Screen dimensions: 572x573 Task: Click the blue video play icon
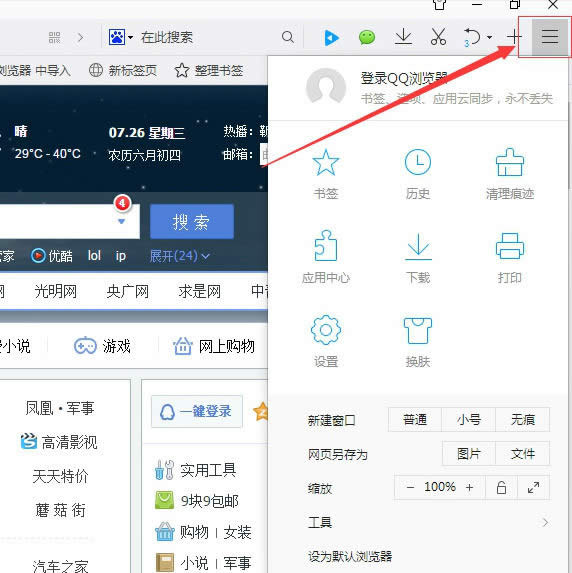pos(332,37)
